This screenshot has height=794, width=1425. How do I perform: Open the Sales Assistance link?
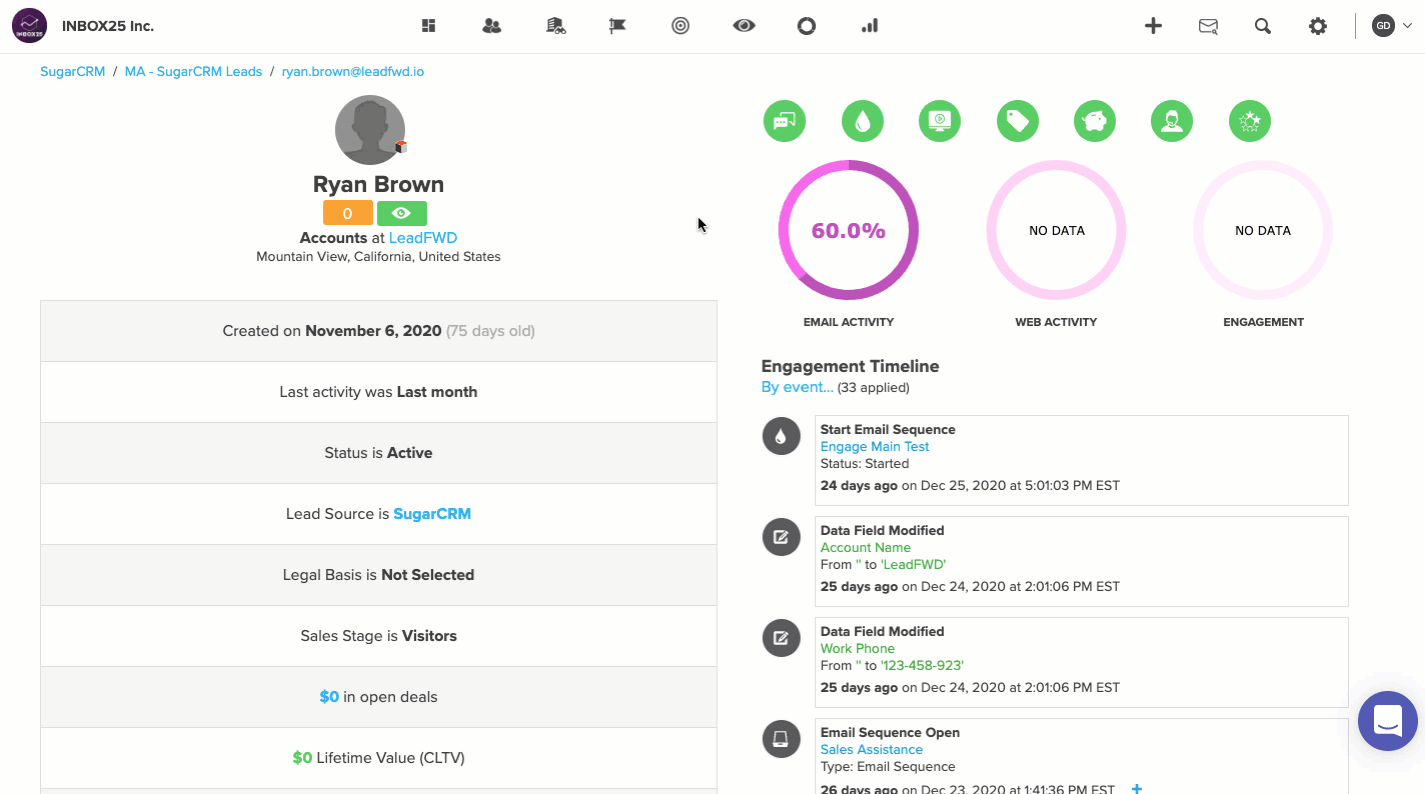[871, 749]
